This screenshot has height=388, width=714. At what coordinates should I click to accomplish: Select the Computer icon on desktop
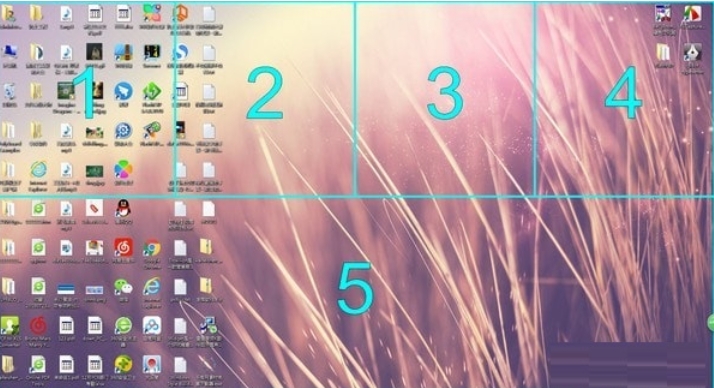coord(9,56)
